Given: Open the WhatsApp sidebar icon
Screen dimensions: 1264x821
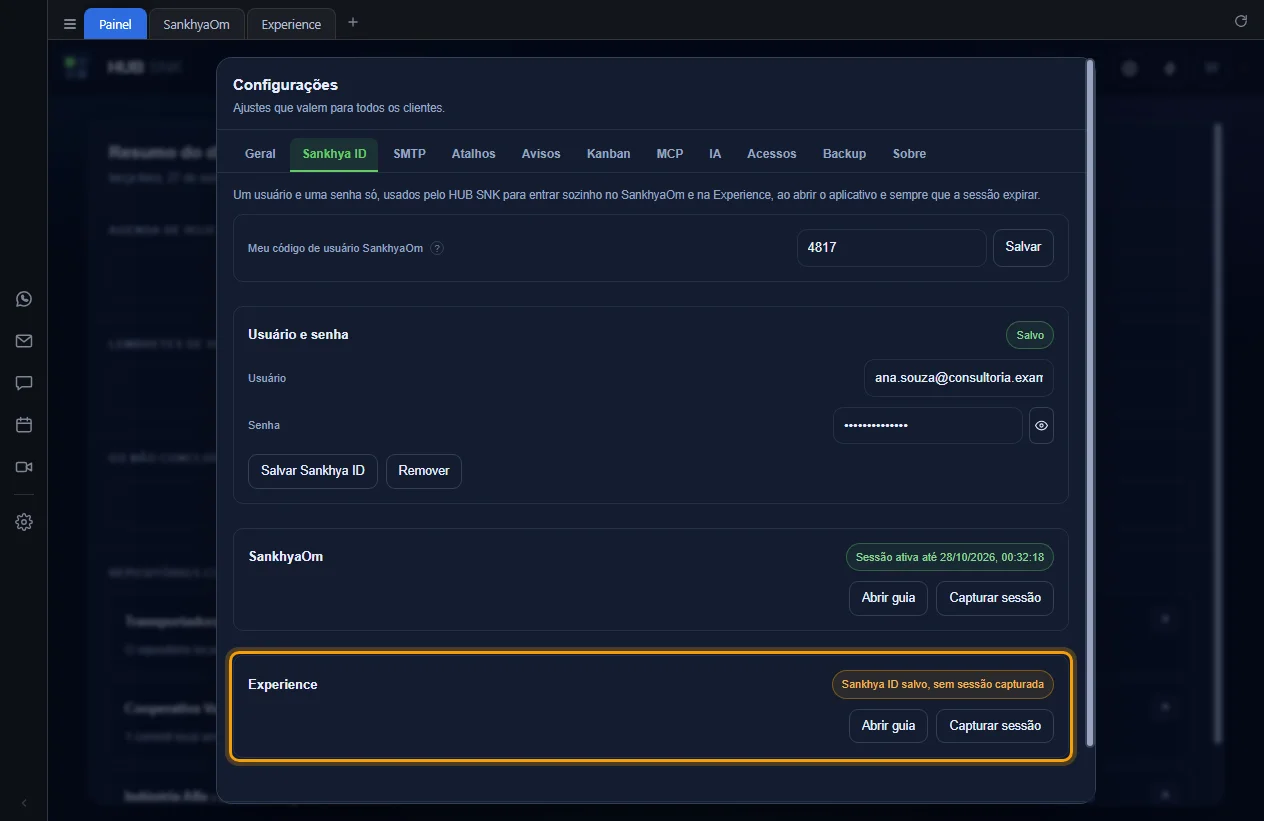Looking at the screenshot, I should tap(24, 299).
